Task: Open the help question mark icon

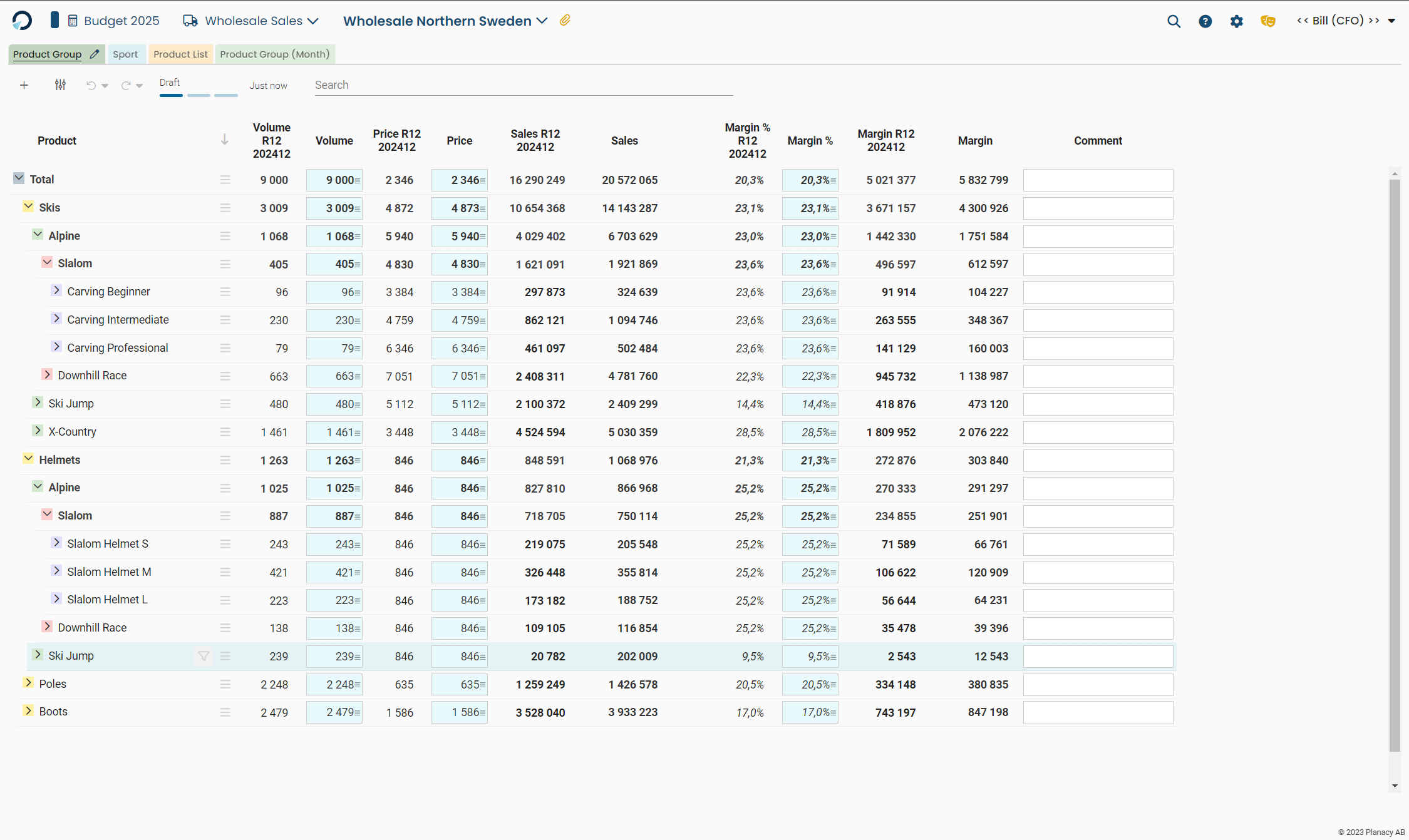Action: [1205, 21]
